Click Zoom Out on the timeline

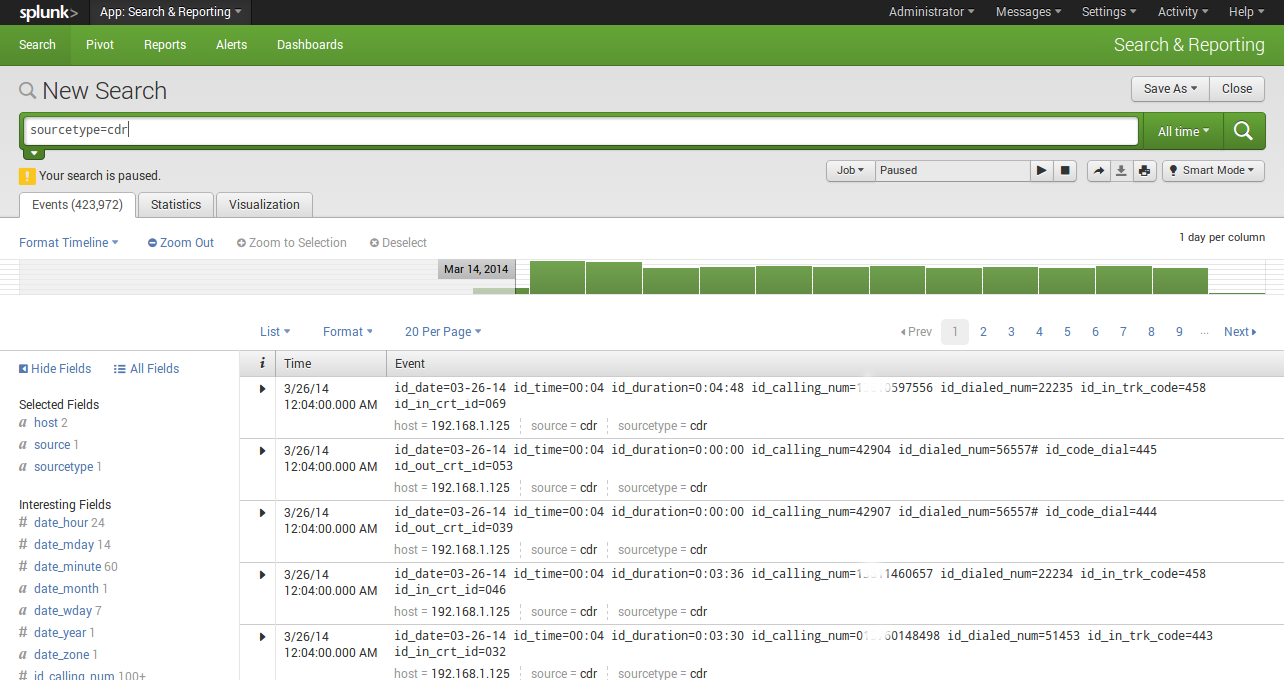click(181, 243)
